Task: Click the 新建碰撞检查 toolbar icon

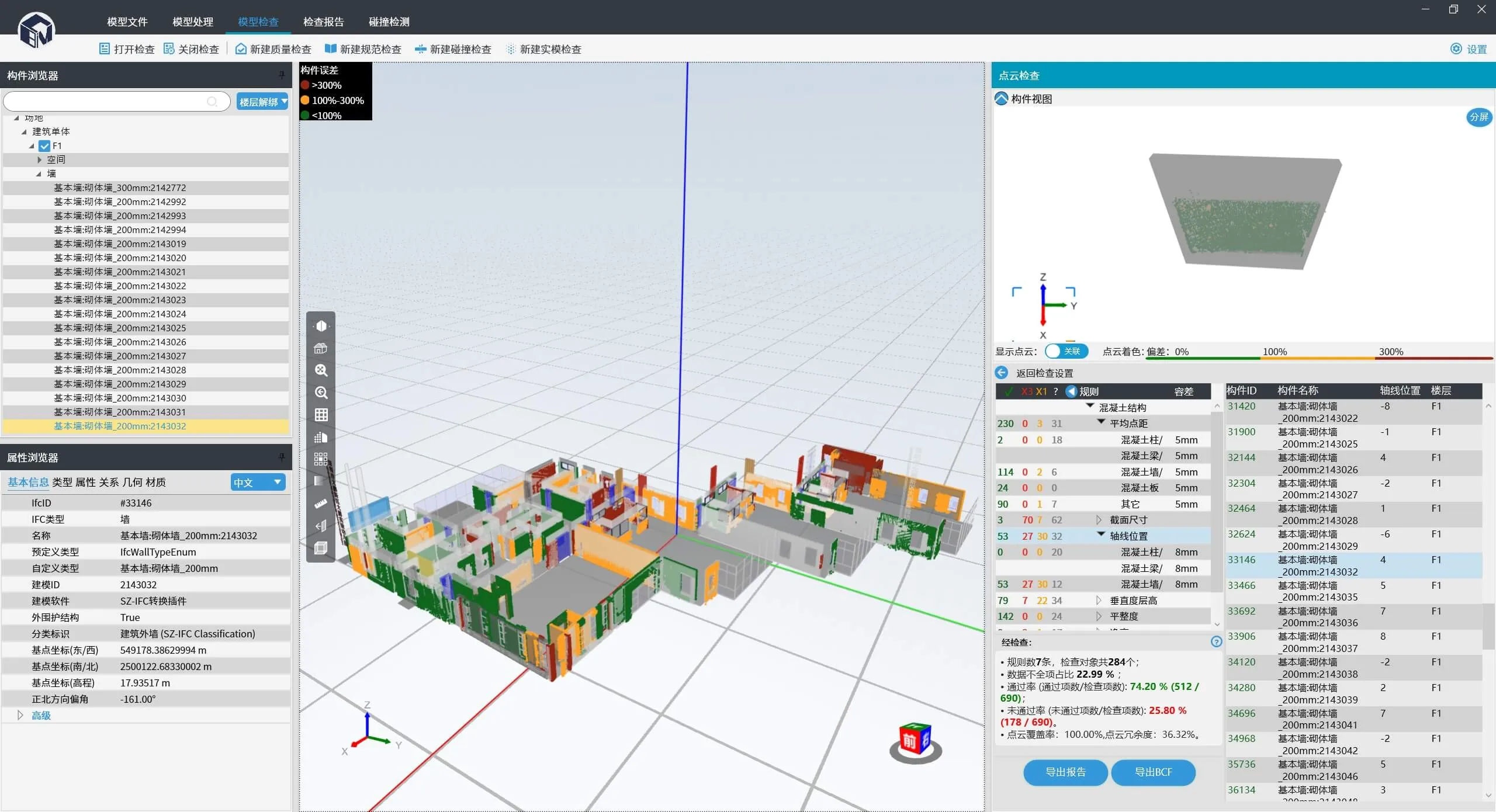Action: point(420,49)
